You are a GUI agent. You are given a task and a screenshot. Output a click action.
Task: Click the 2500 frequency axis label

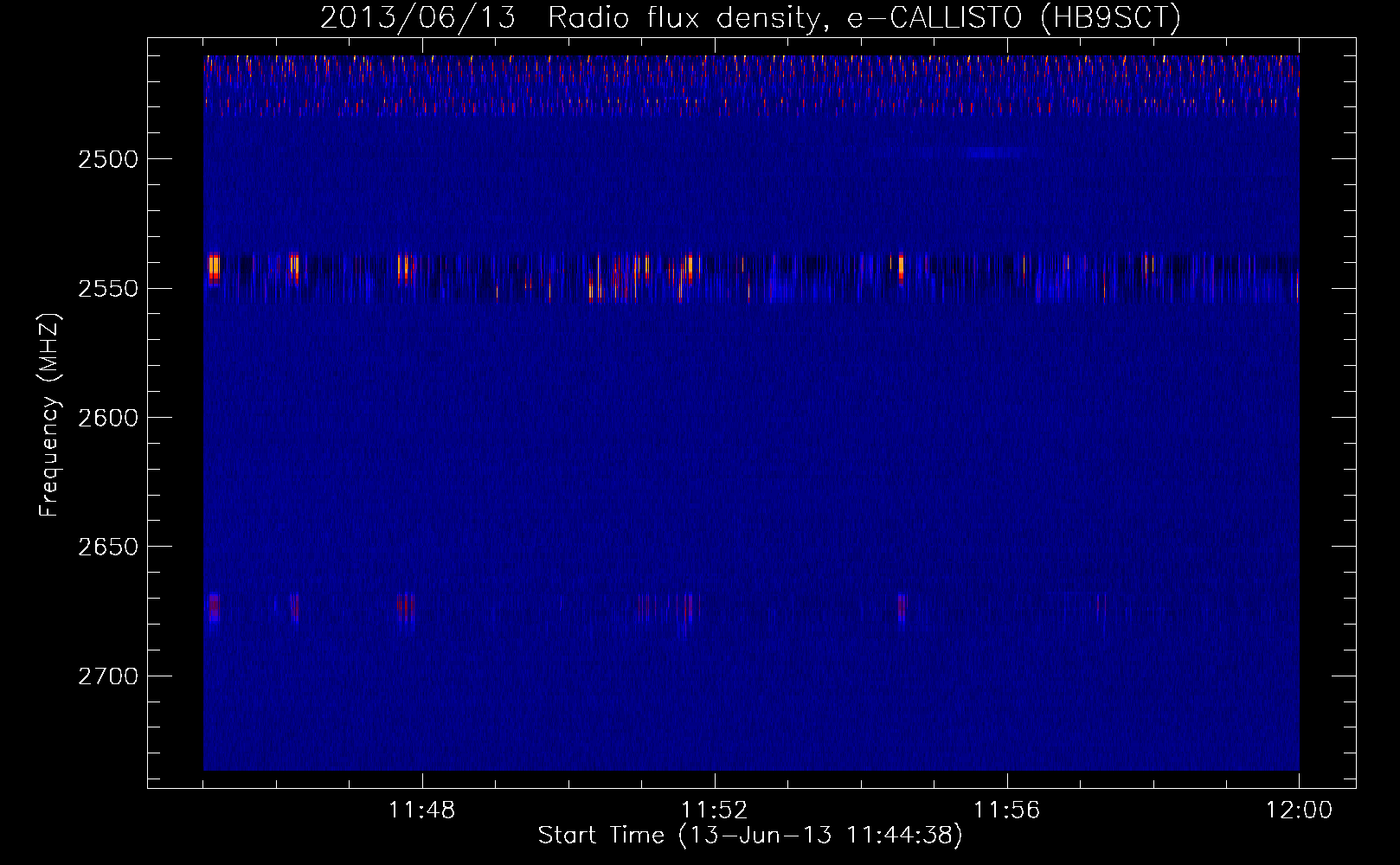tap(108, 159)
